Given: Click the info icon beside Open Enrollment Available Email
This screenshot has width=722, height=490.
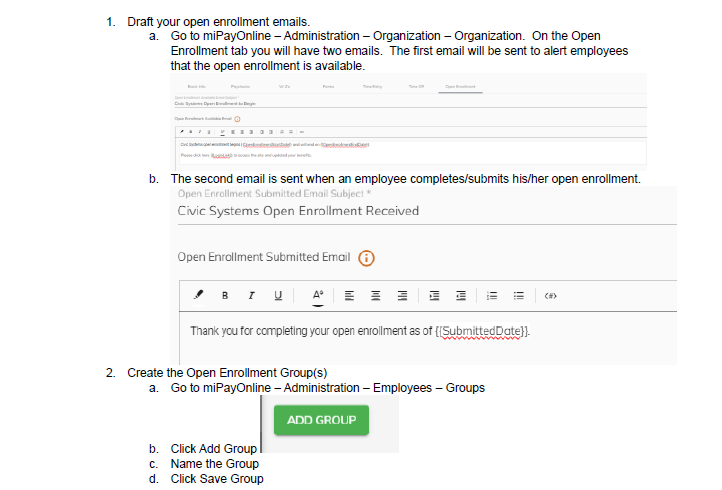Looking at the screenshot, I should pyautogui.click(x=237, y=119).
